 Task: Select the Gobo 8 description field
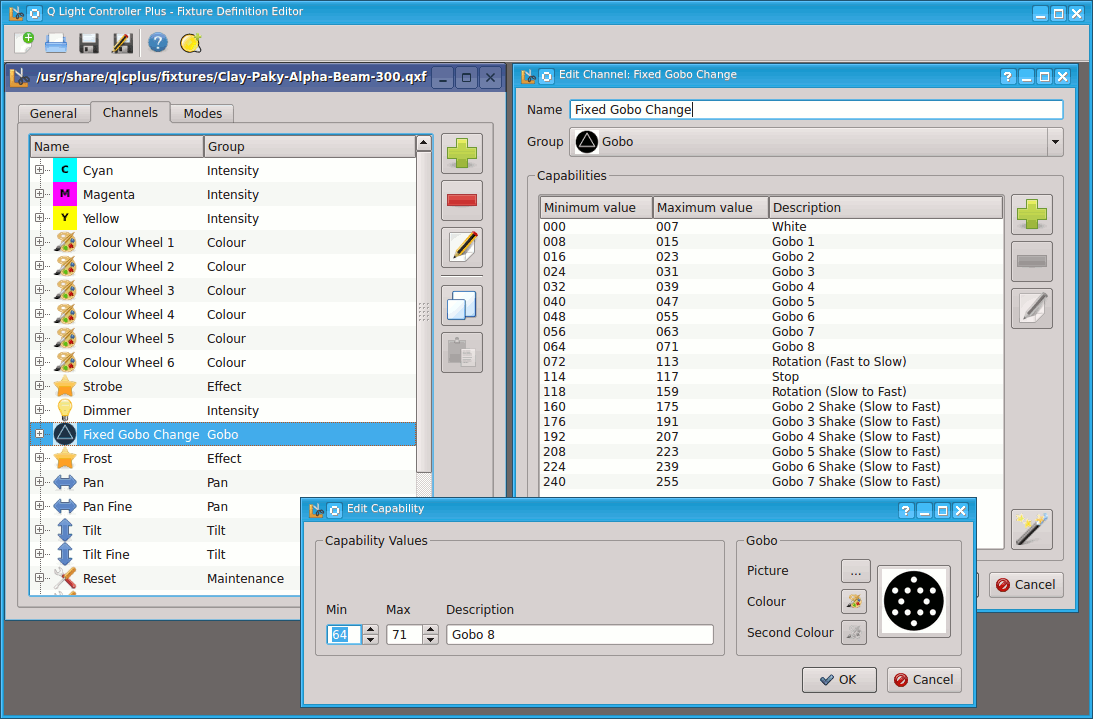pos(578,634)
